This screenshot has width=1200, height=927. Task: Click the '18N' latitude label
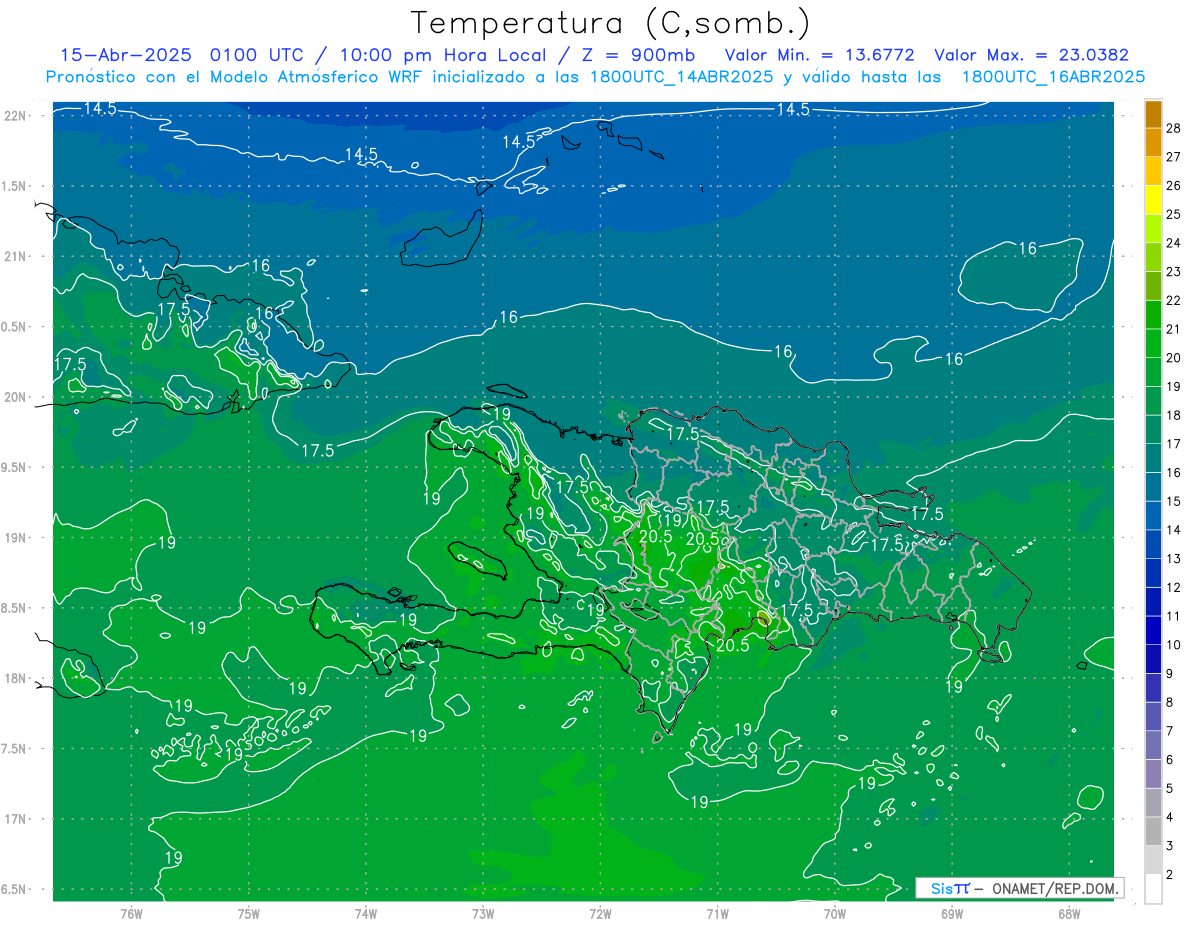(16, 678)
